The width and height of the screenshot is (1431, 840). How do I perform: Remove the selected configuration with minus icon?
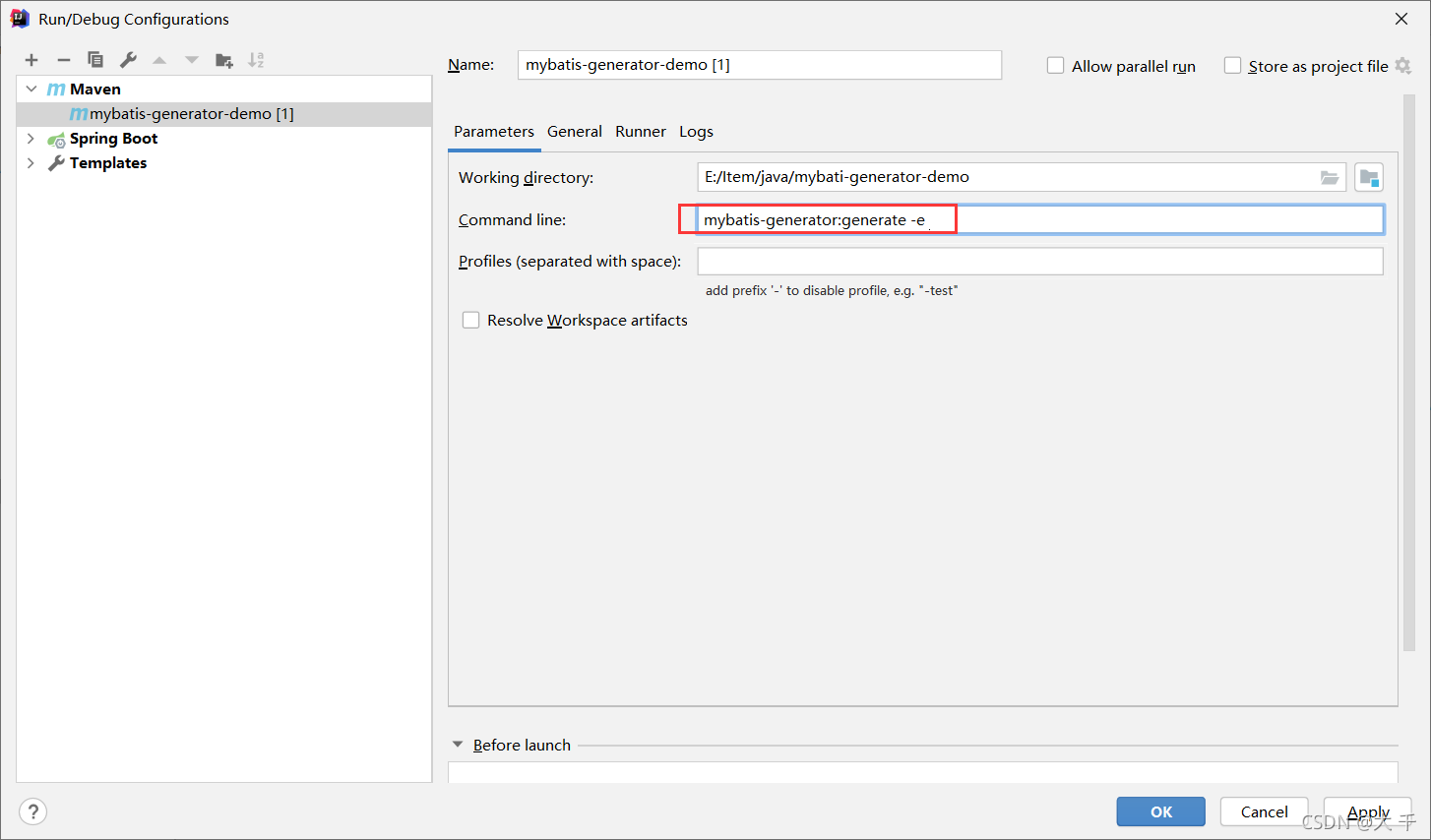coord(64,60)
